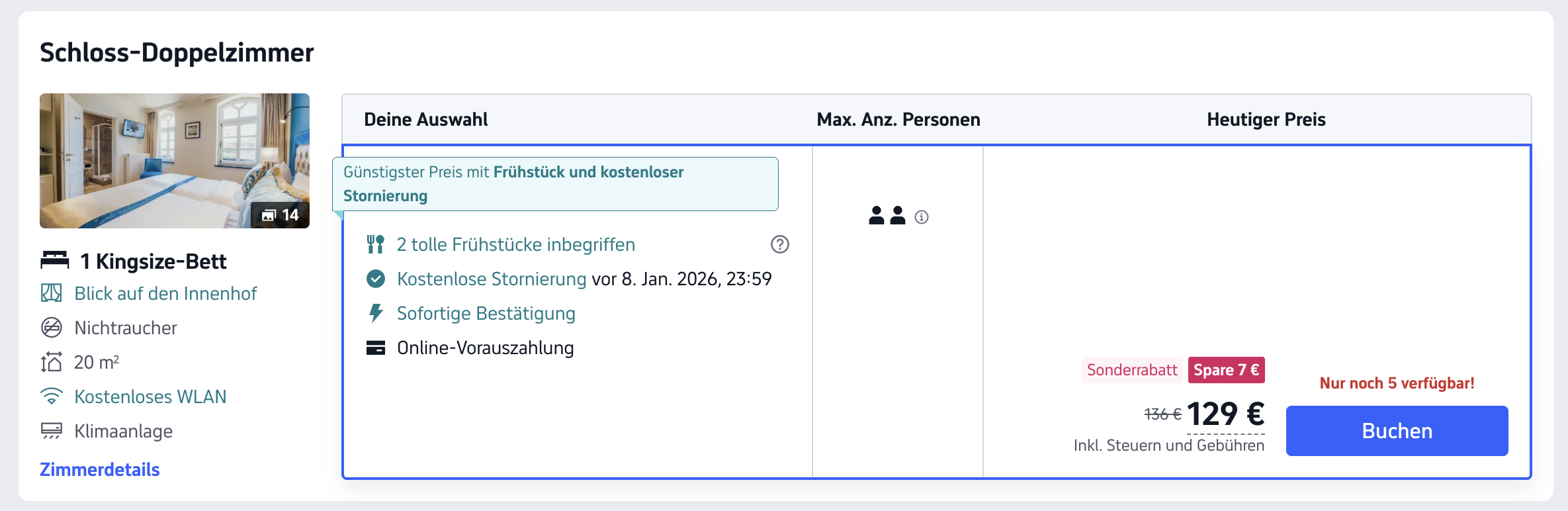The image size is (1568, 511).
Task: Click the lightning bolt instant confirmation icon
Action: point(375,313)
